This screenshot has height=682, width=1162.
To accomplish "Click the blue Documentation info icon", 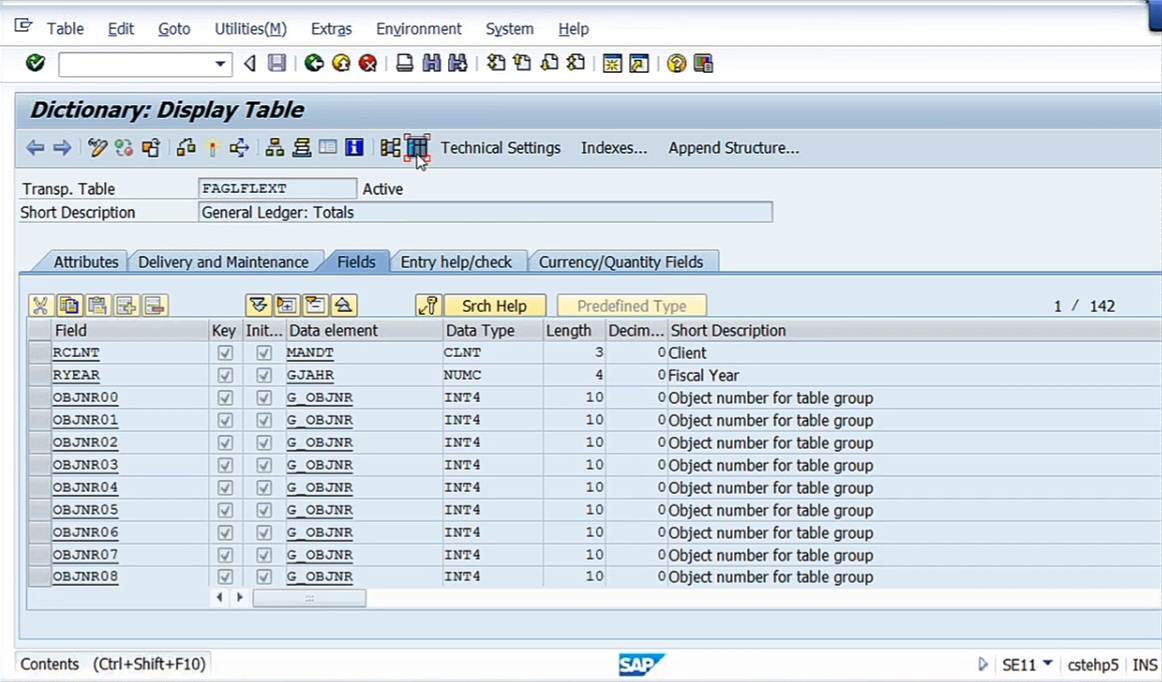I will tap(354, 148).
